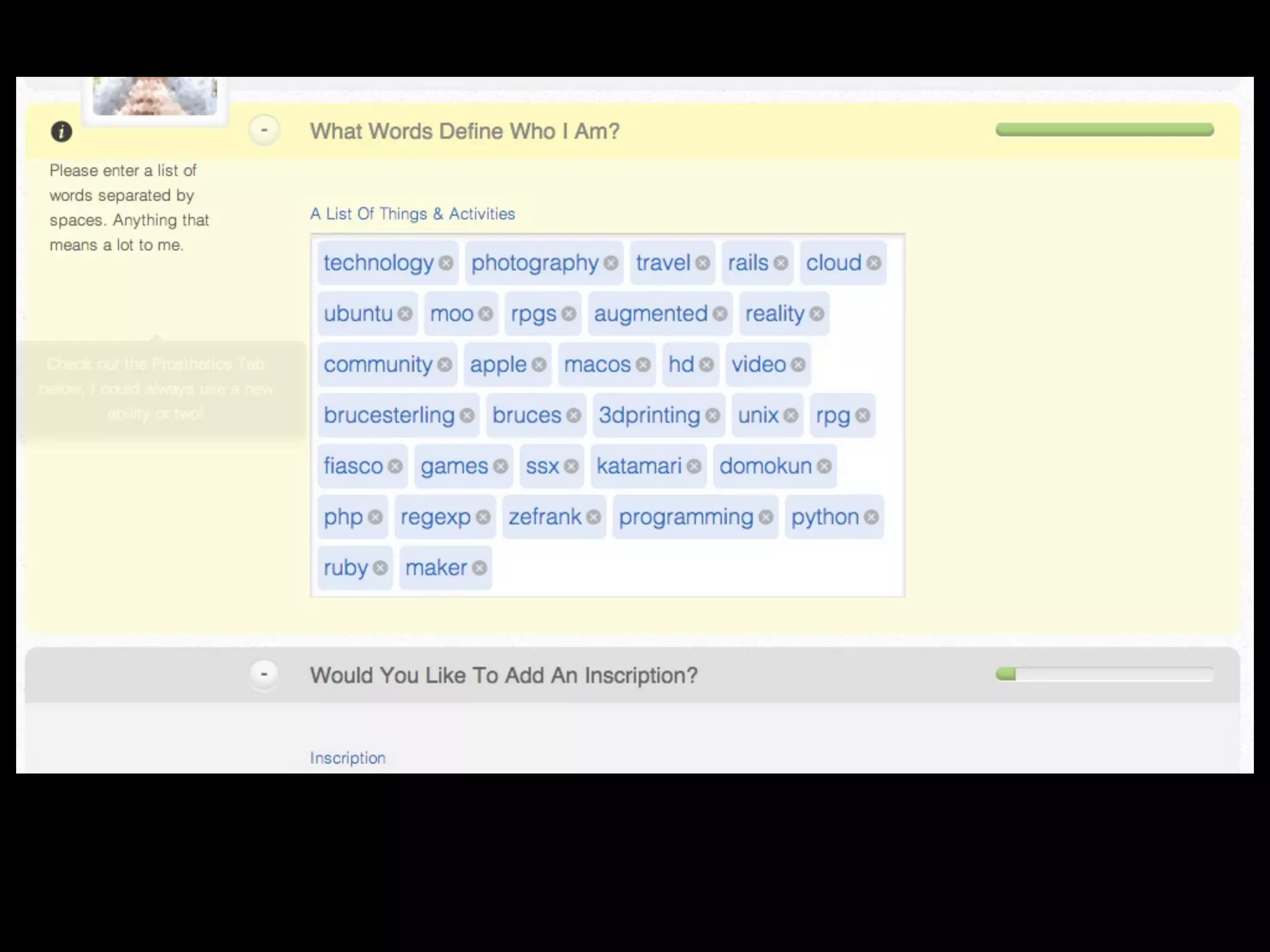Remove the 'maker' tag using its x icon
This screenshot has height=952, width=1270.
coord(479,568)
